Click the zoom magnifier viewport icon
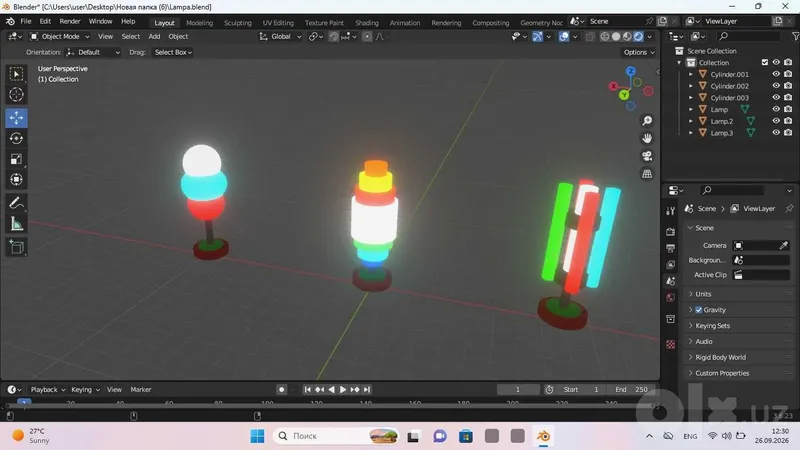Screen dimensions: 800x450 pos(647,121)
